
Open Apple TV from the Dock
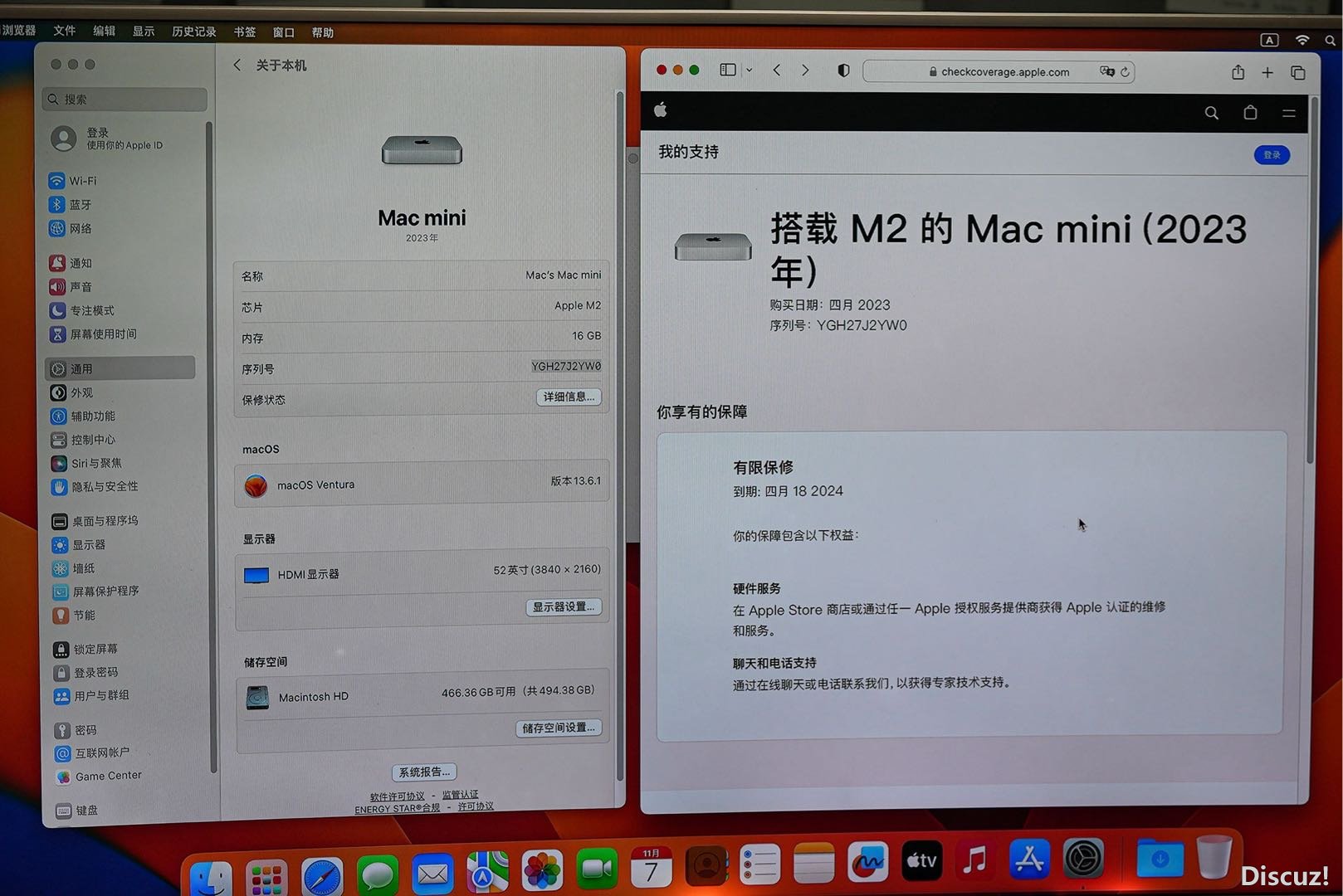(x=921, y=860)
